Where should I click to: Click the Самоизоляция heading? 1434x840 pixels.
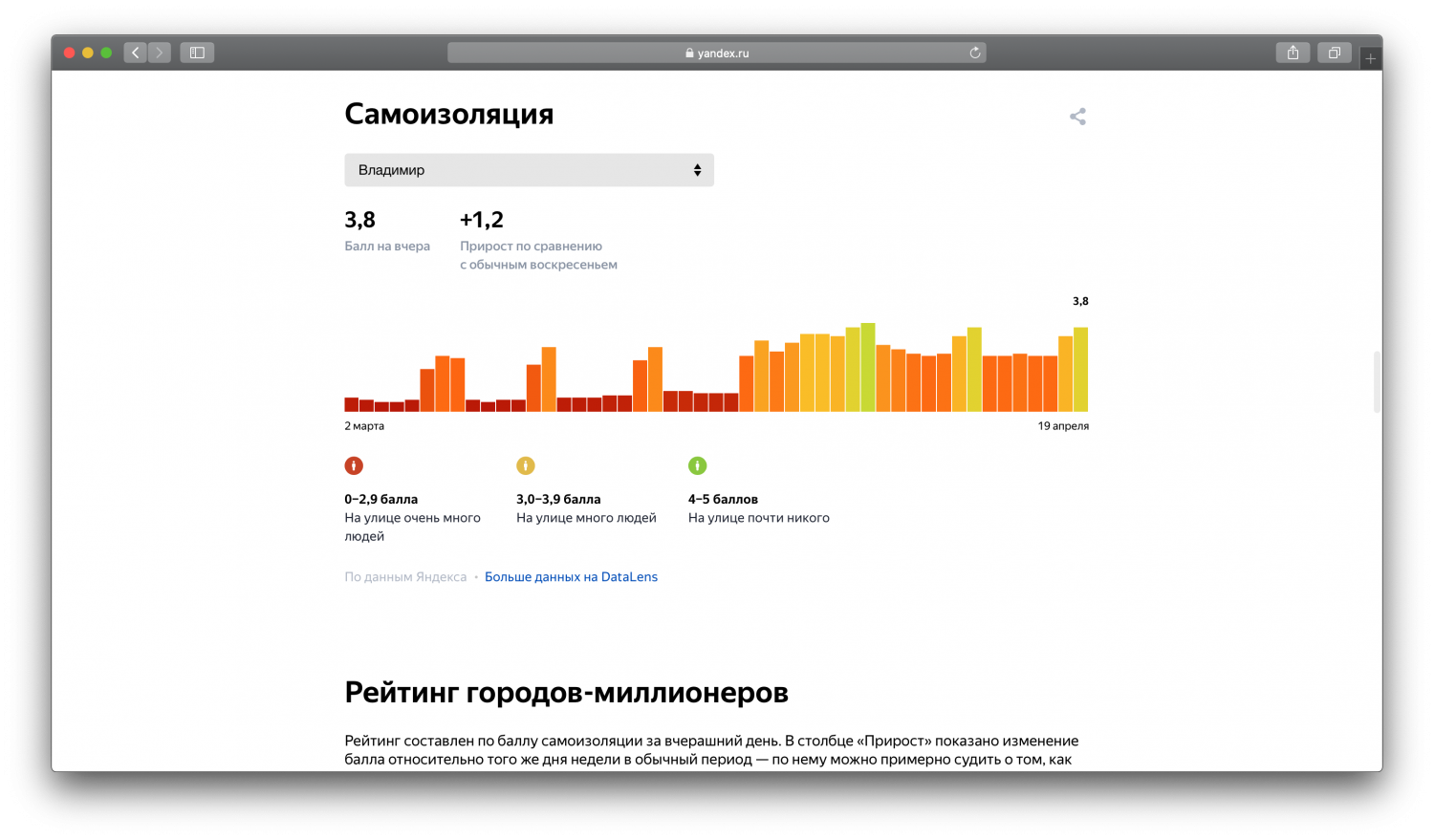tap(449, 114)
